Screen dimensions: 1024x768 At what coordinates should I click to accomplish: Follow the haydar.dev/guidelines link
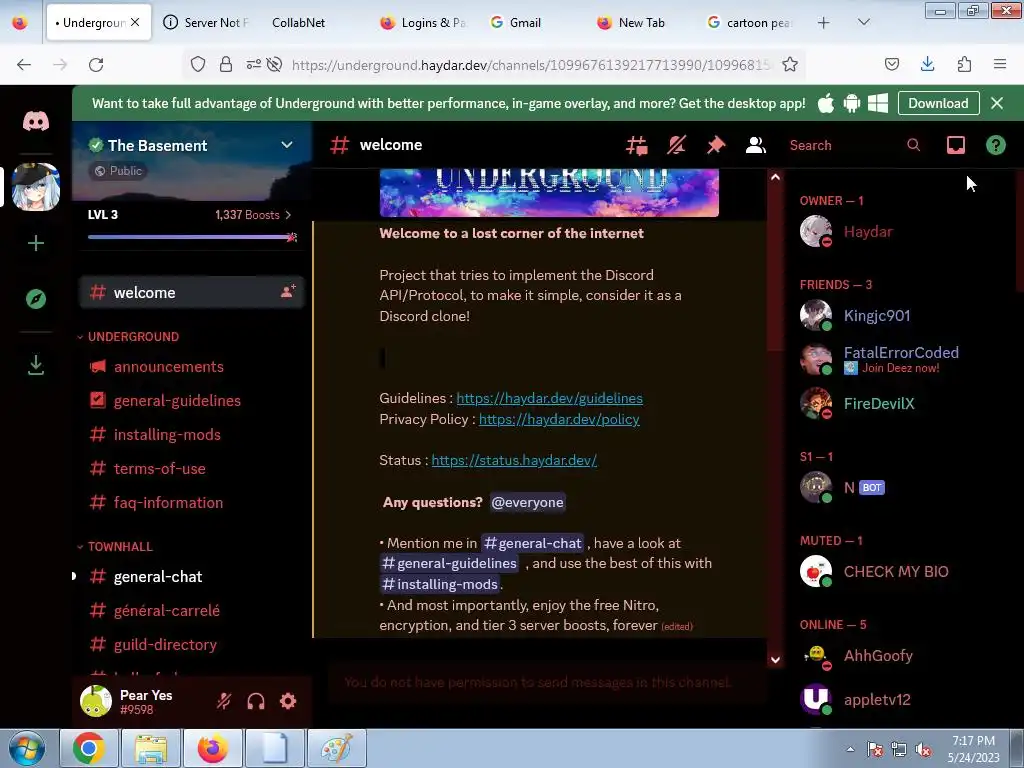[549, 398]
